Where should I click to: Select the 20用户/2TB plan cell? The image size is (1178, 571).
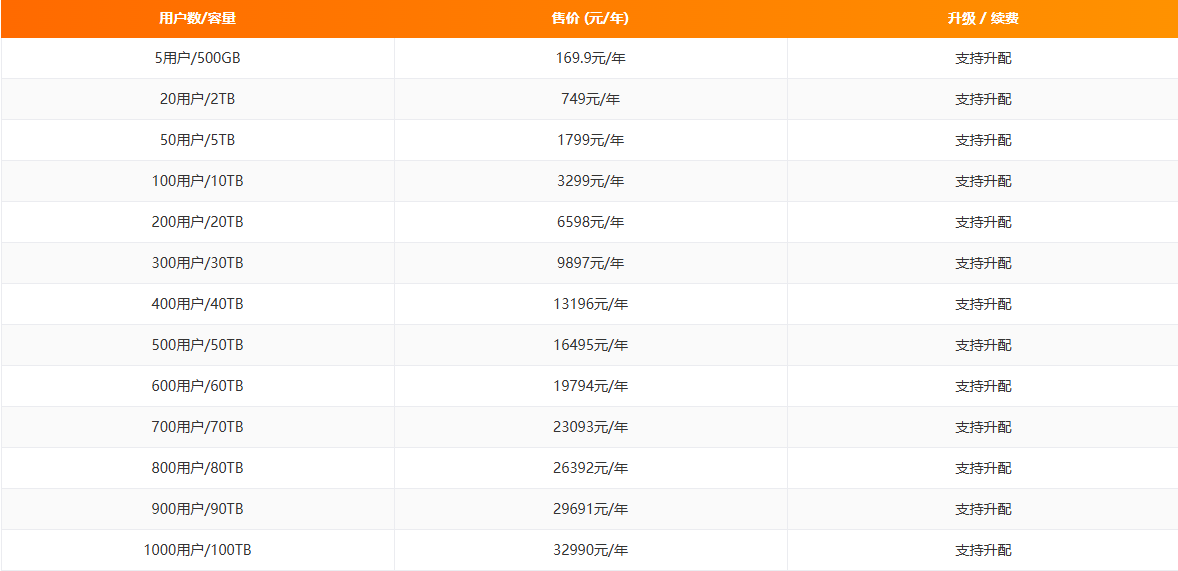pyautogui.click(x=197, y=99)
